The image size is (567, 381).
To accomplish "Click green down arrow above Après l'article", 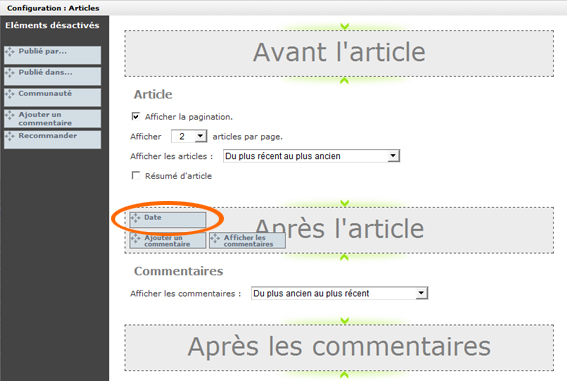I will coord(345,203).
